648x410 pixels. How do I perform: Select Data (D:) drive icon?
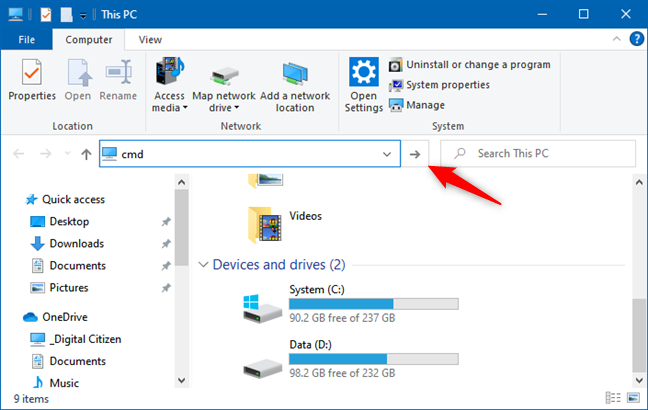click(x=263, y=367)
